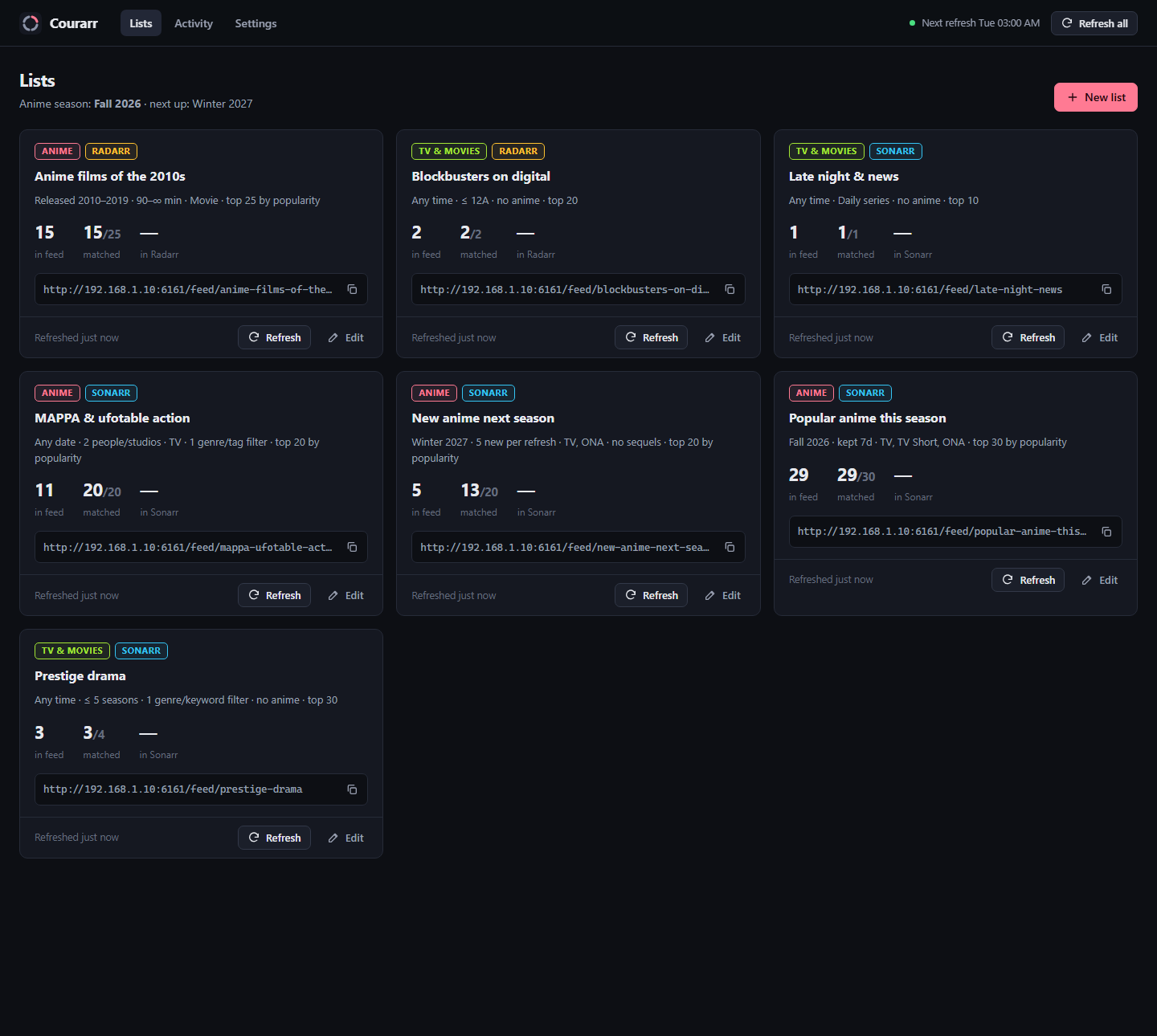Screen dimensions: 1157x1036
Task: Edit the Popular anime this season list
Action: (1100, 580)
